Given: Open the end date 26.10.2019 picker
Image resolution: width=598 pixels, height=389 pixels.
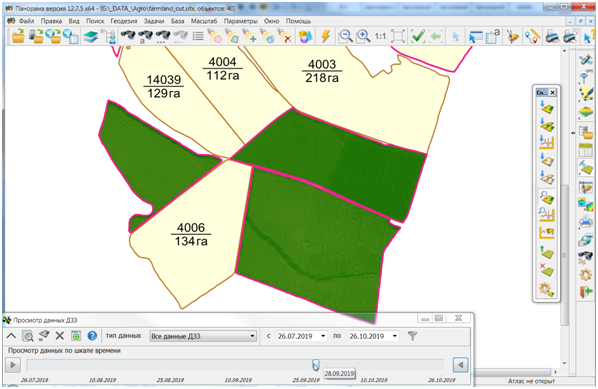Looking at the screenshot, I should click(x=373, y=336).
